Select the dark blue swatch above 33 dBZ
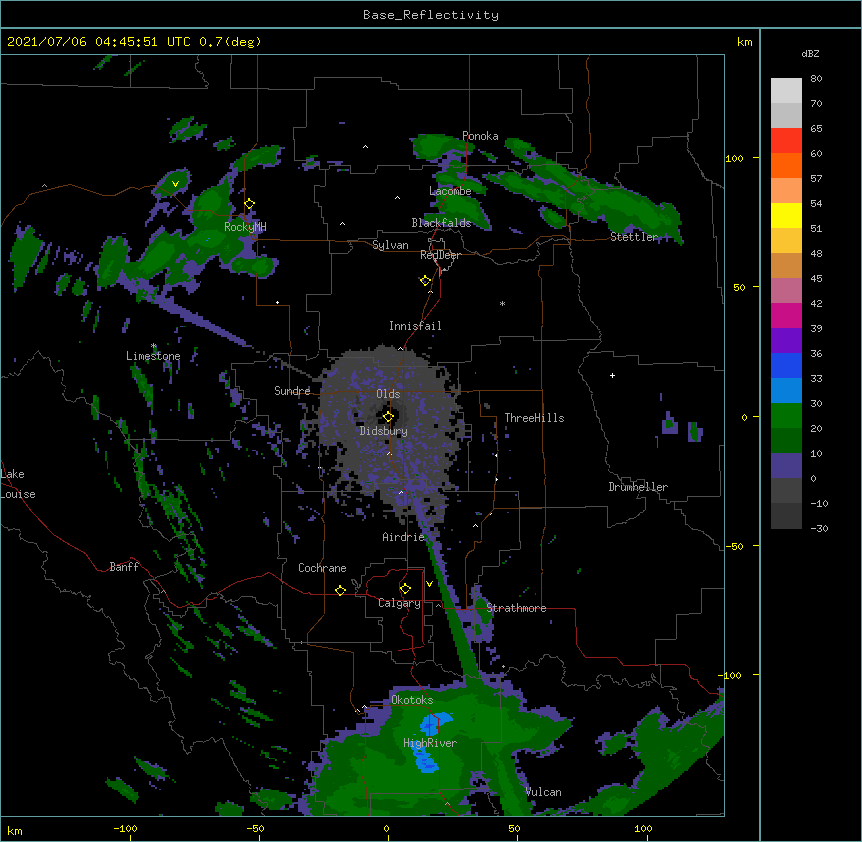This screenshot has width=862, height=842. click(786, 365)
